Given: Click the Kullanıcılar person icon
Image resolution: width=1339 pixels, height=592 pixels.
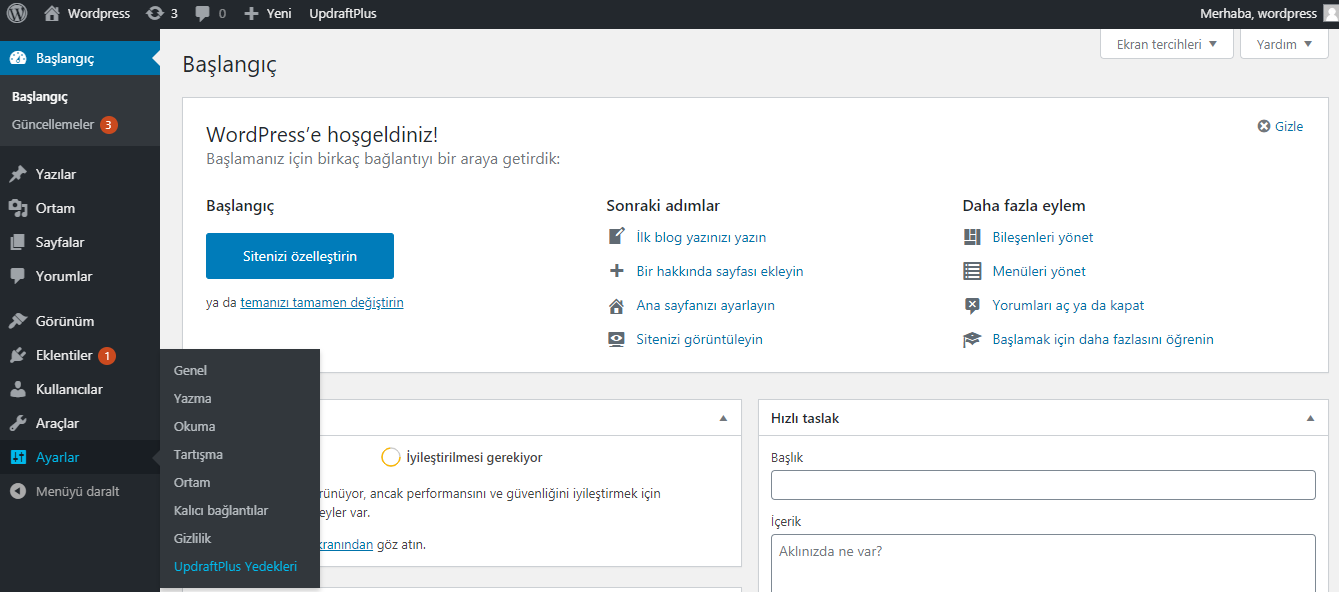Looking at the screenshot, I should click(18, 389).
